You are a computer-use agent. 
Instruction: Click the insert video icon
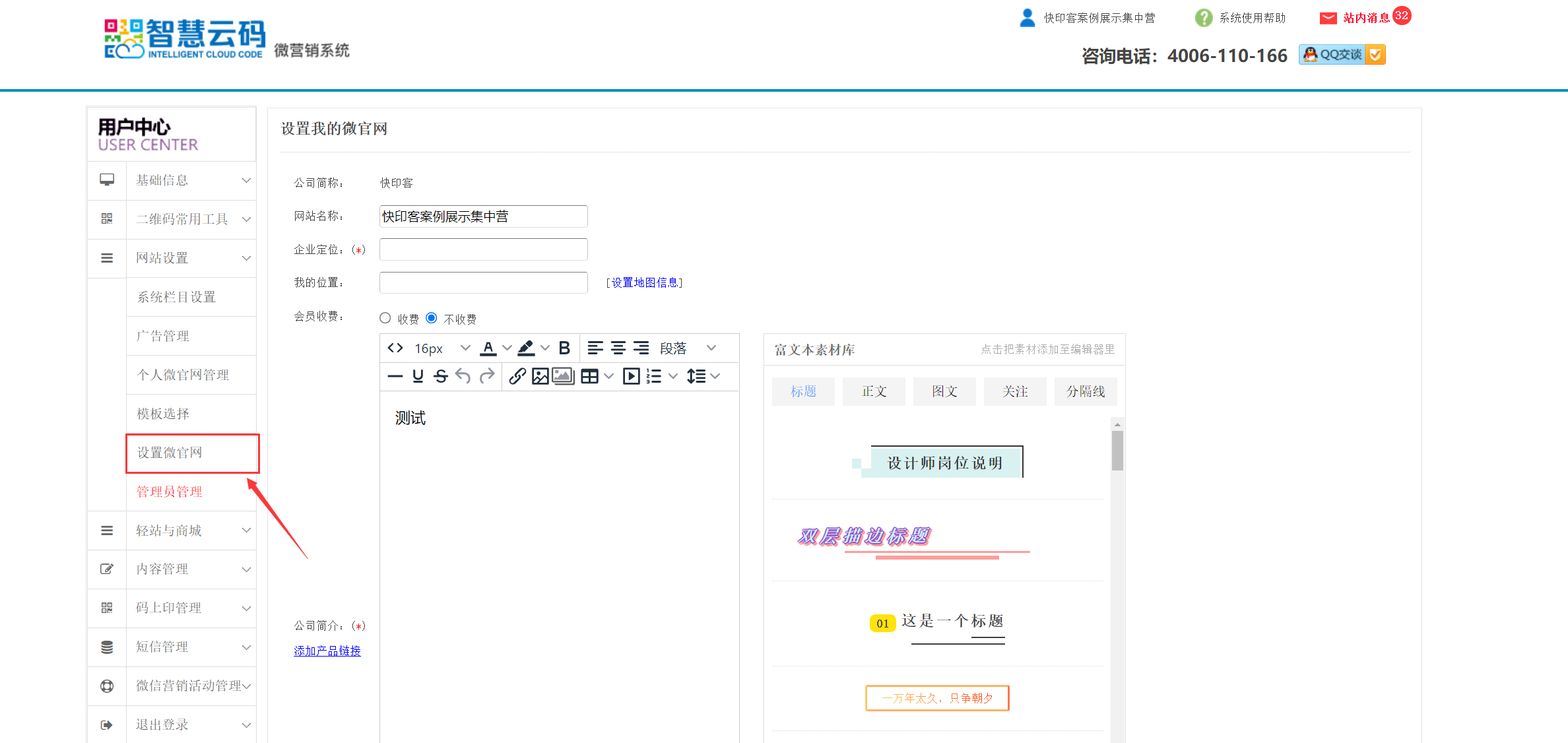[631, 376]
